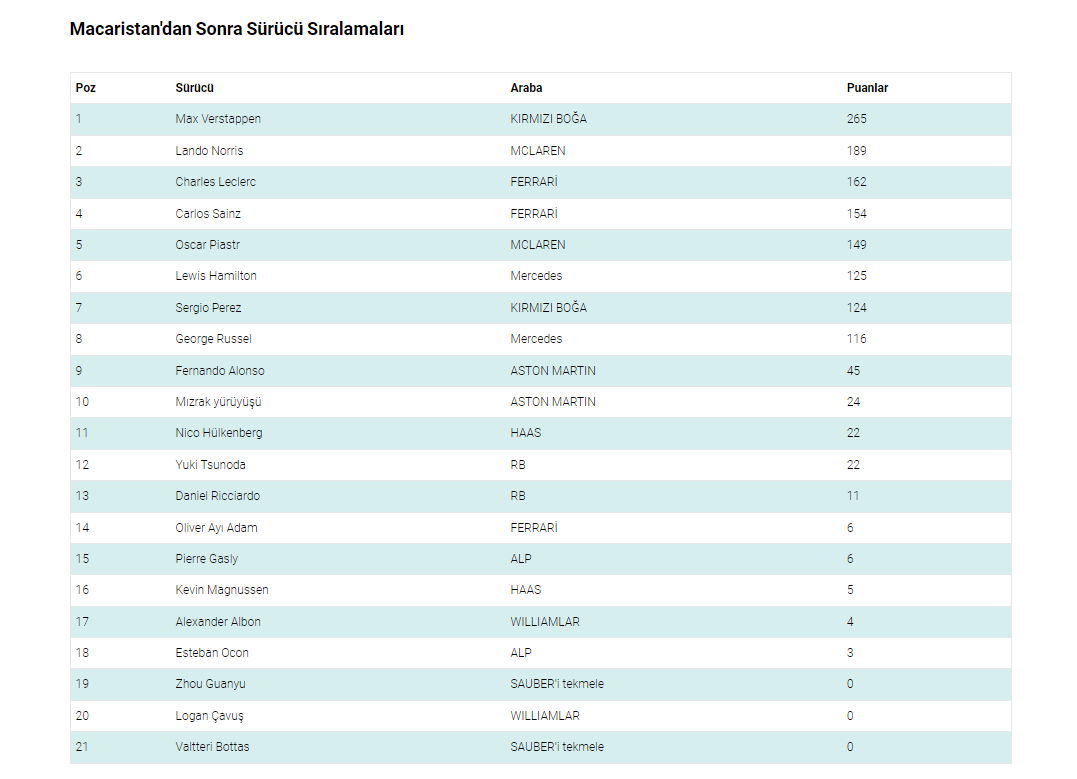Click HAAS in Kevin Magnussen's row
This screenshot has width=1077, height=779.
point(525,590)
